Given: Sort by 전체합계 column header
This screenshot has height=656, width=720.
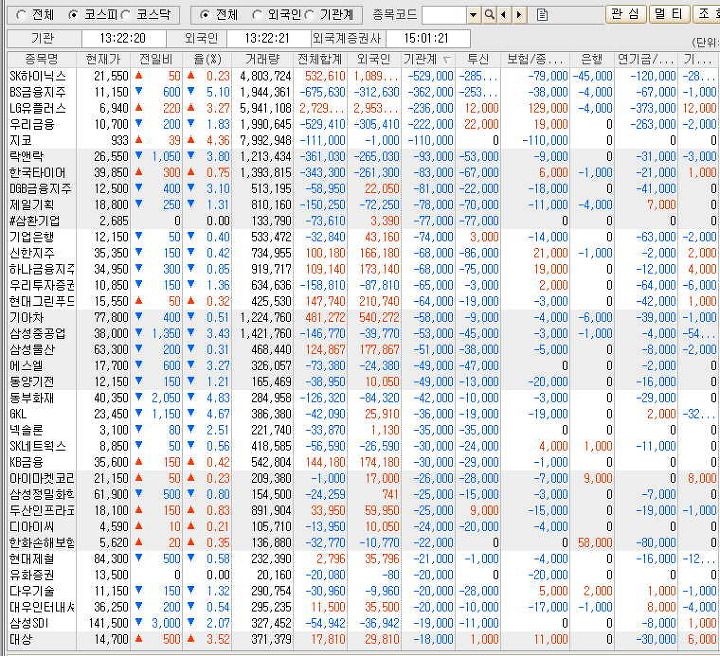Looking at the screenshot, I should (320, 59).
